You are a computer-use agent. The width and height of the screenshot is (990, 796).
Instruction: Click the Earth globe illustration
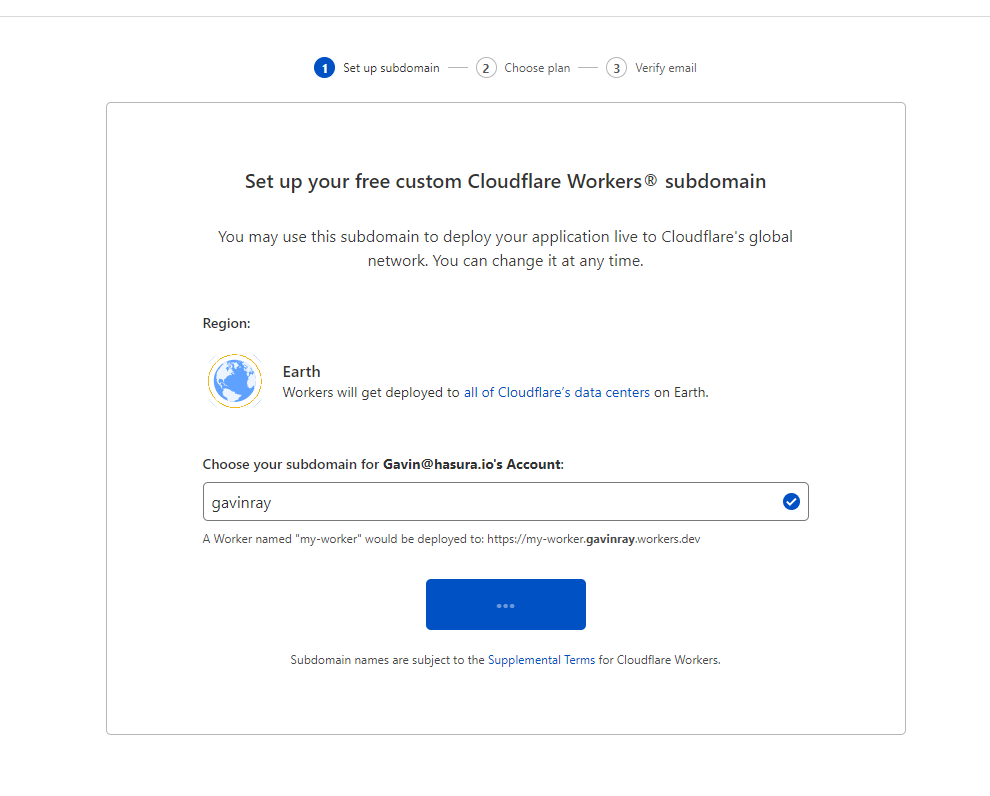pos(235,381)
